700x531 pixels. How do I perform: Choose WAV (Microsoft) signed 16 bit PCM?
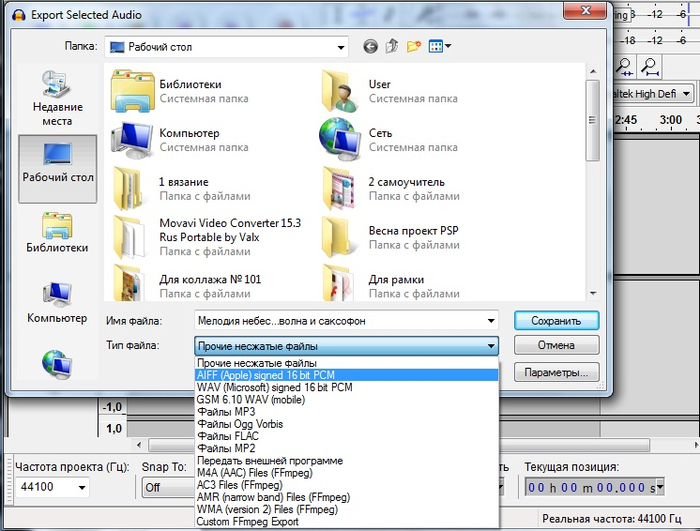click(346, 387)
